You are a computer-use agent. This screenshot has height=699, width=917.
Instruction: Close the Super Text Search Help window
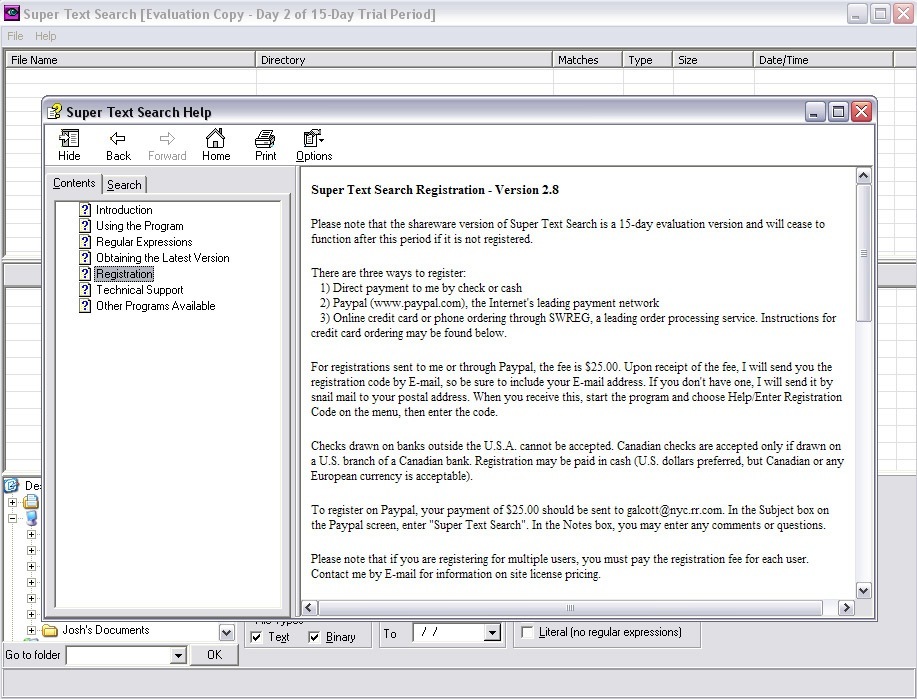point(861,111)
